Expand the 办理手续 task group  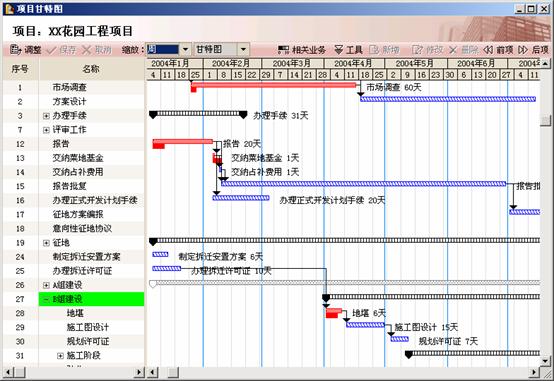pyautogui.click(x=46, y=116)
